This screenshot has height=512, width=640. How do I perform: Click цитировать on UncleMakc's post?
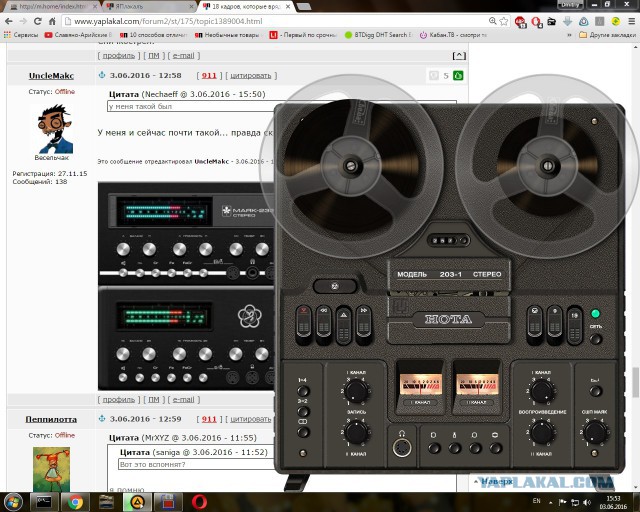pos(251,76)
